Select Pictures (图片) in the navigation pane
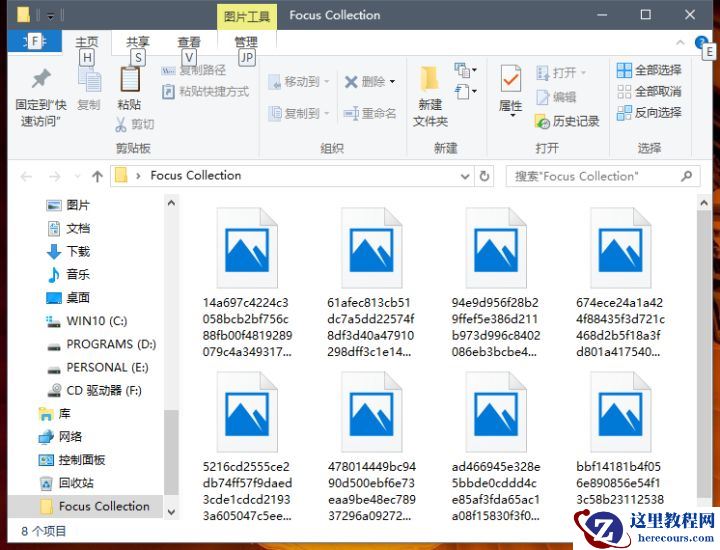This screenshot has height=550, width=720. (x=68, y=205)
